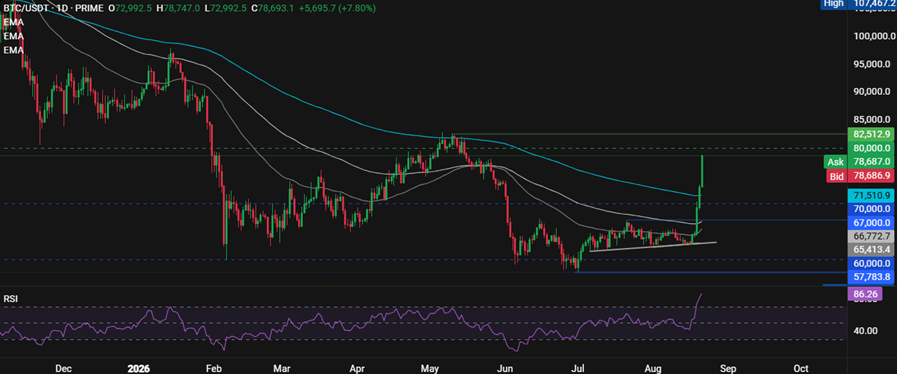Click the Apr label on time axis

(357, 368)
